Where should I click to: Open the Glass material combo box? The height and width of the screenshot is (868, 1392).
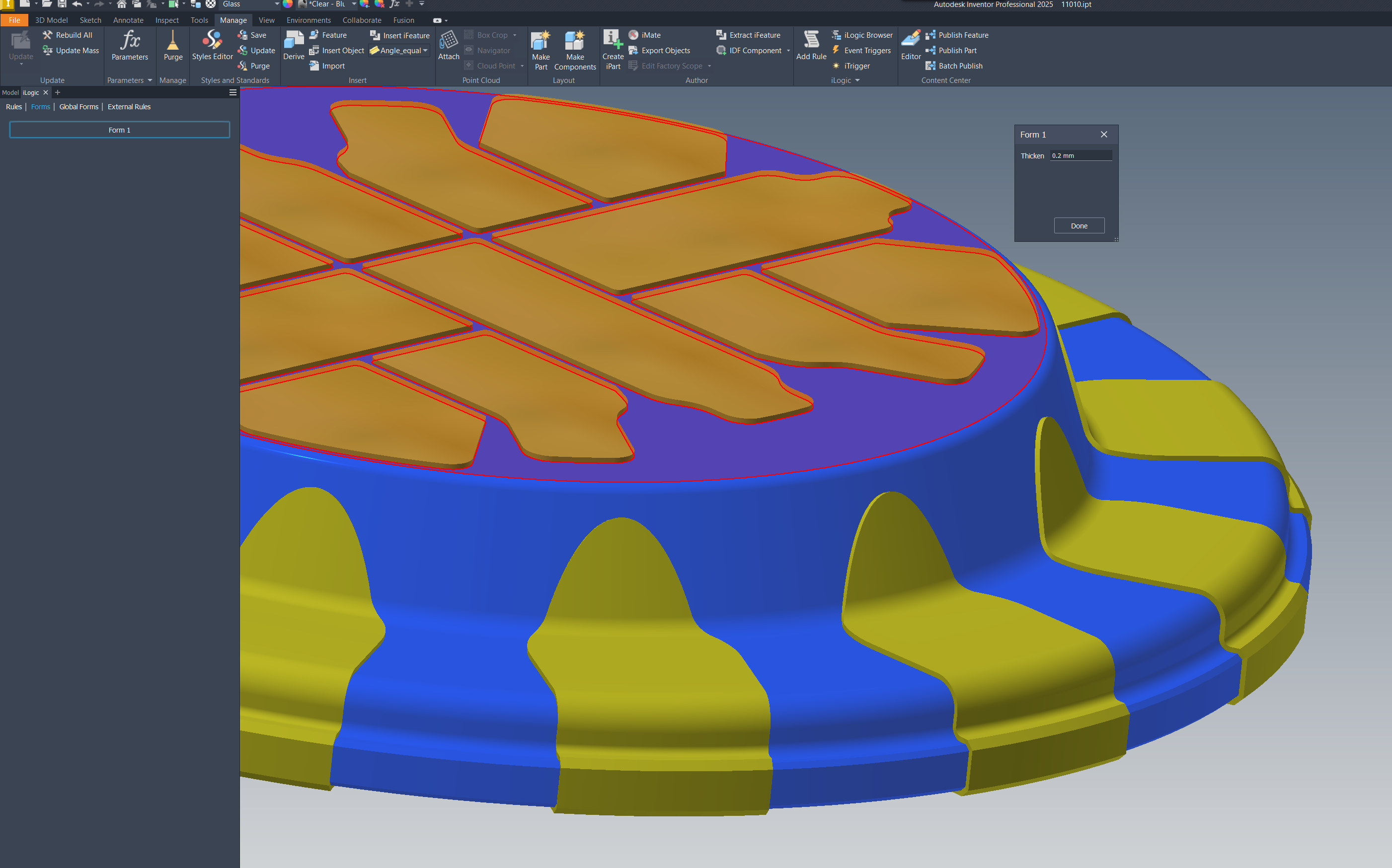pyautogui.click(x=250, y=4)
